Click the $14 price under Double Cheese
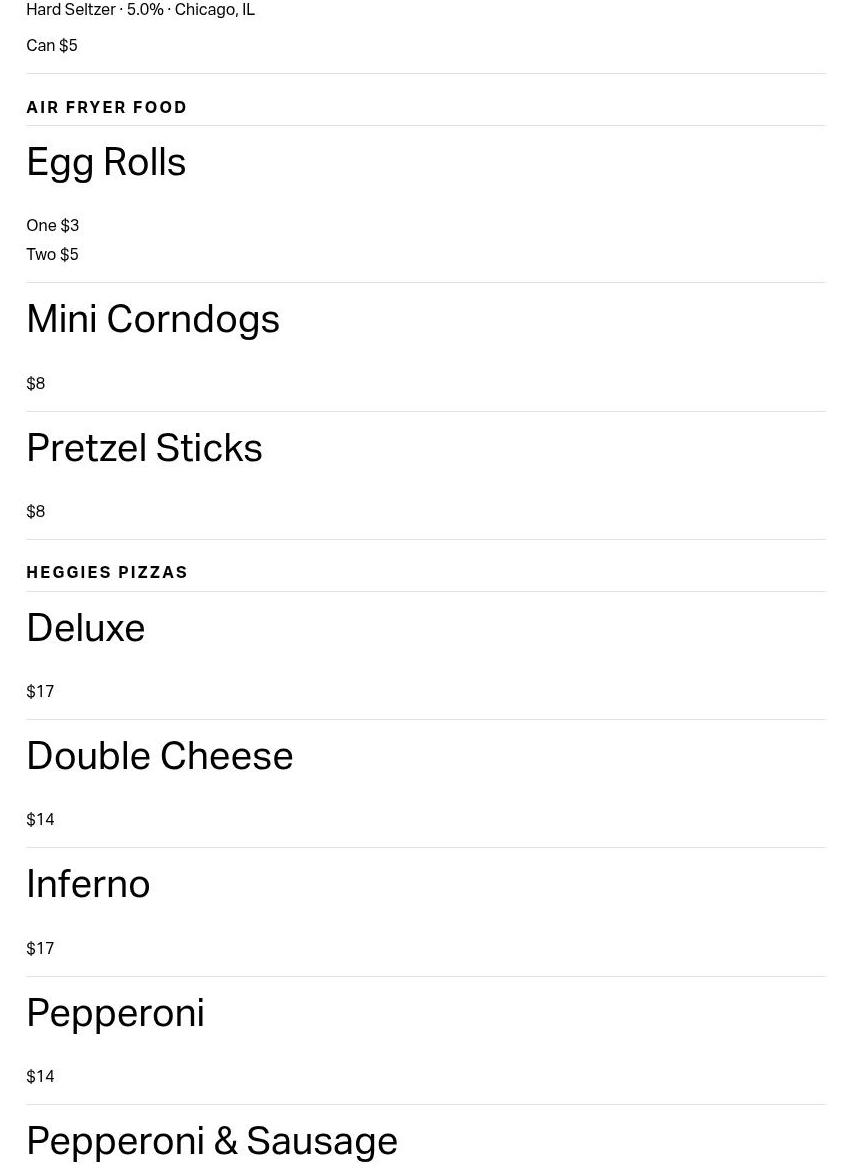Image resolution: width=850 pixels, height=1172 pixels. pyautogui.click(x=40, y=820)
